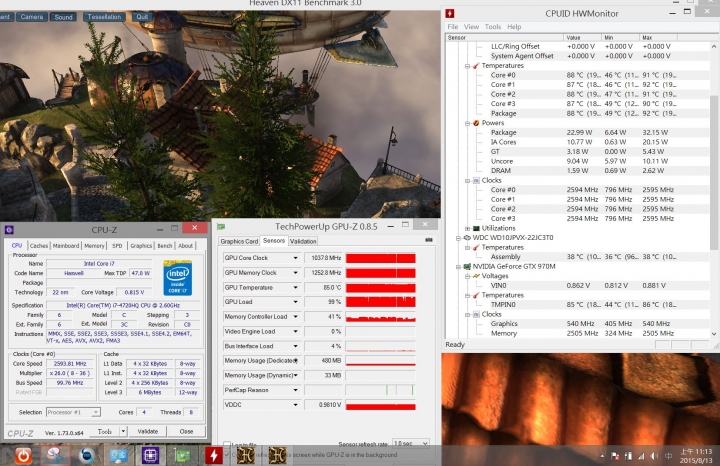Toggle the Log to file checkbox in GPU-Z
Viewport: 720px width, 466px height.
click(x=227, y=444)
